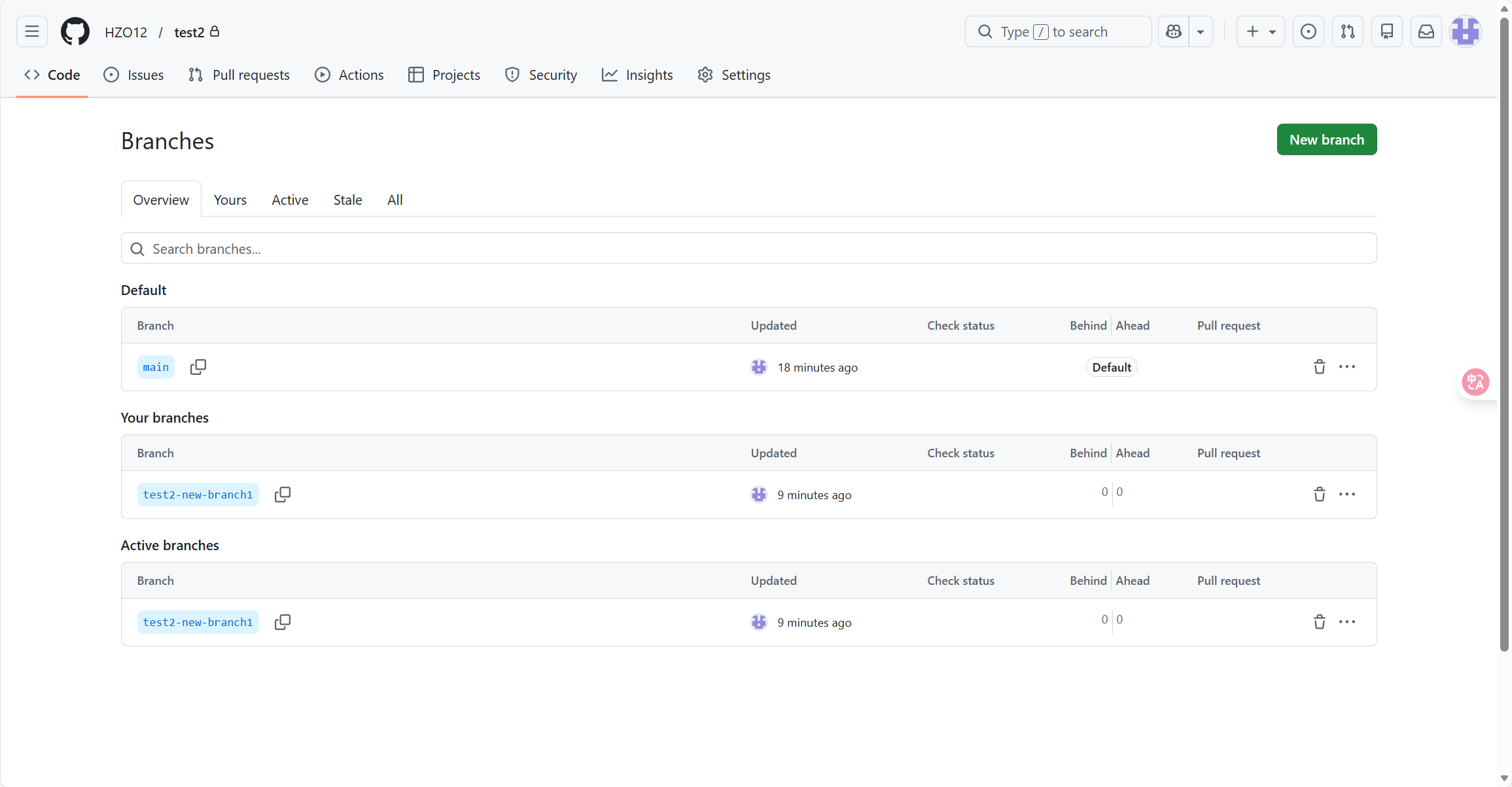1512x787 pixels.
Task: Open the repositories icon in header
Action: (x=1387, y=31)
